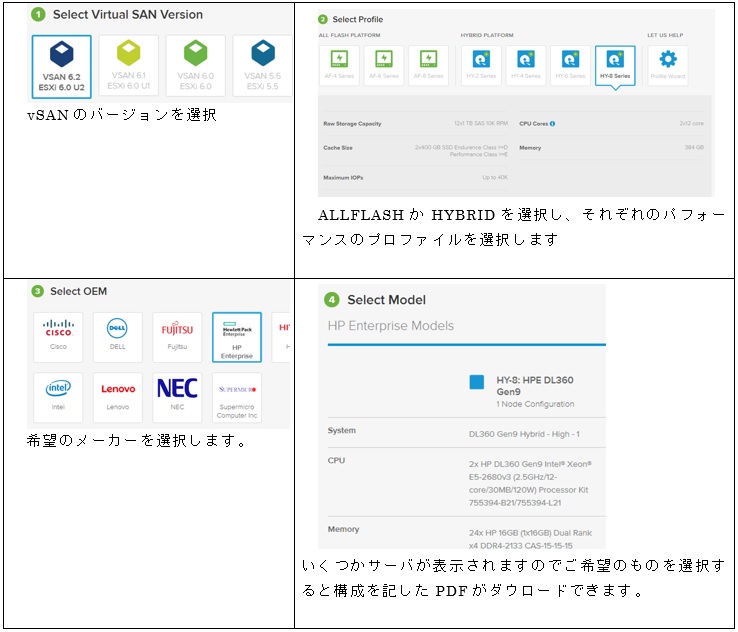738x632 pixels.
Task: Select Fujitsu as the OEM
Action: [x=177, y=337]
